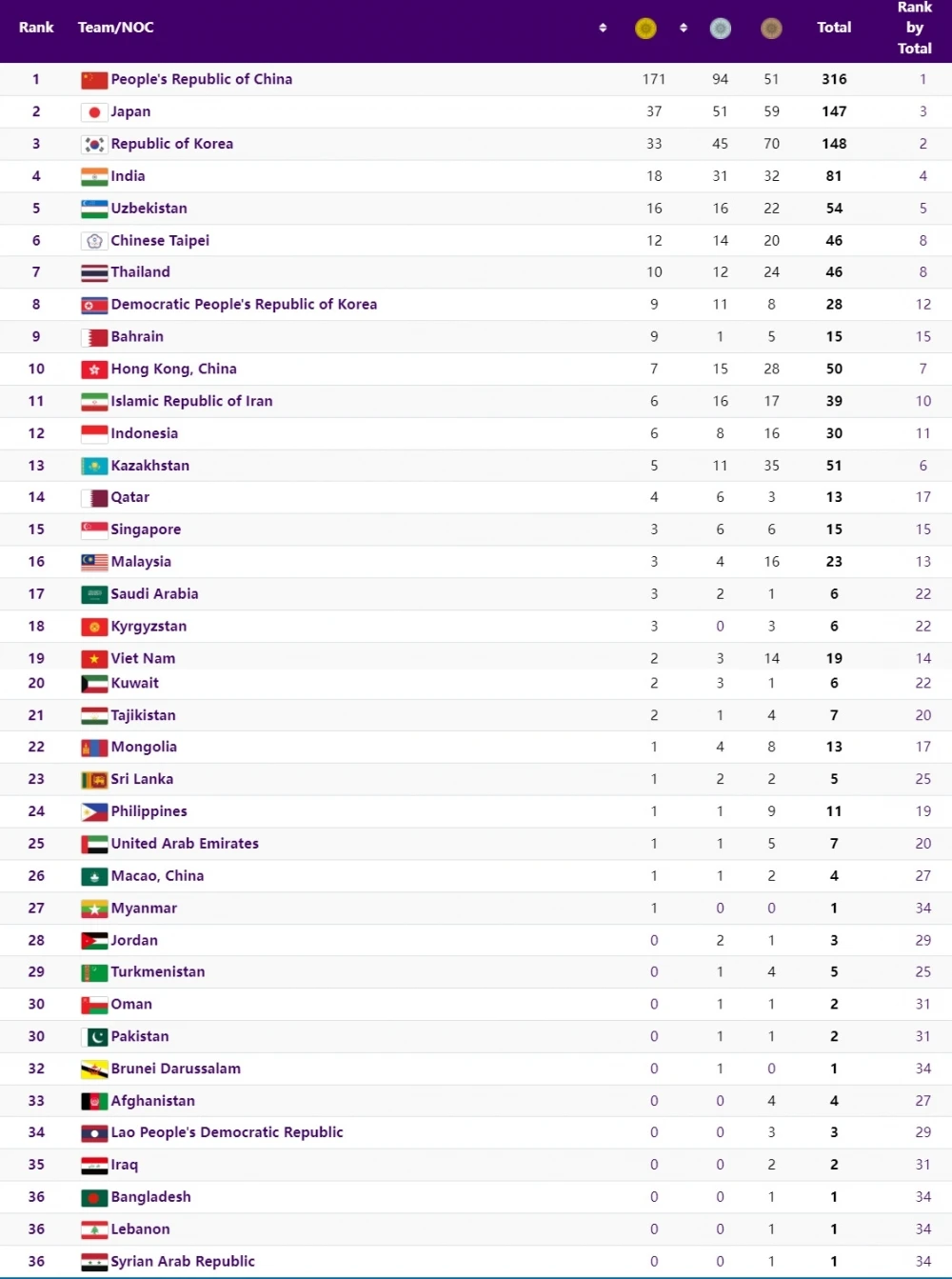Click the silver medal column icon

pyautogui.click(x=721, y=29)
